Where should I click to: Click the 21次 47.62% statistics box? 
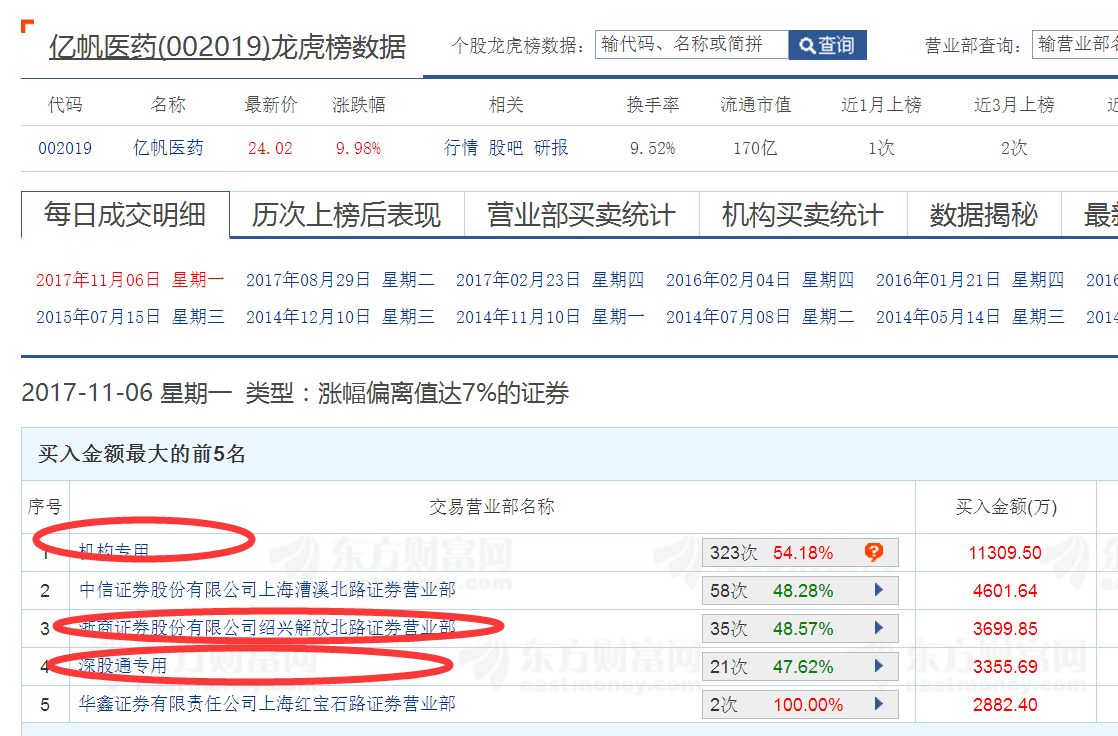800,666
